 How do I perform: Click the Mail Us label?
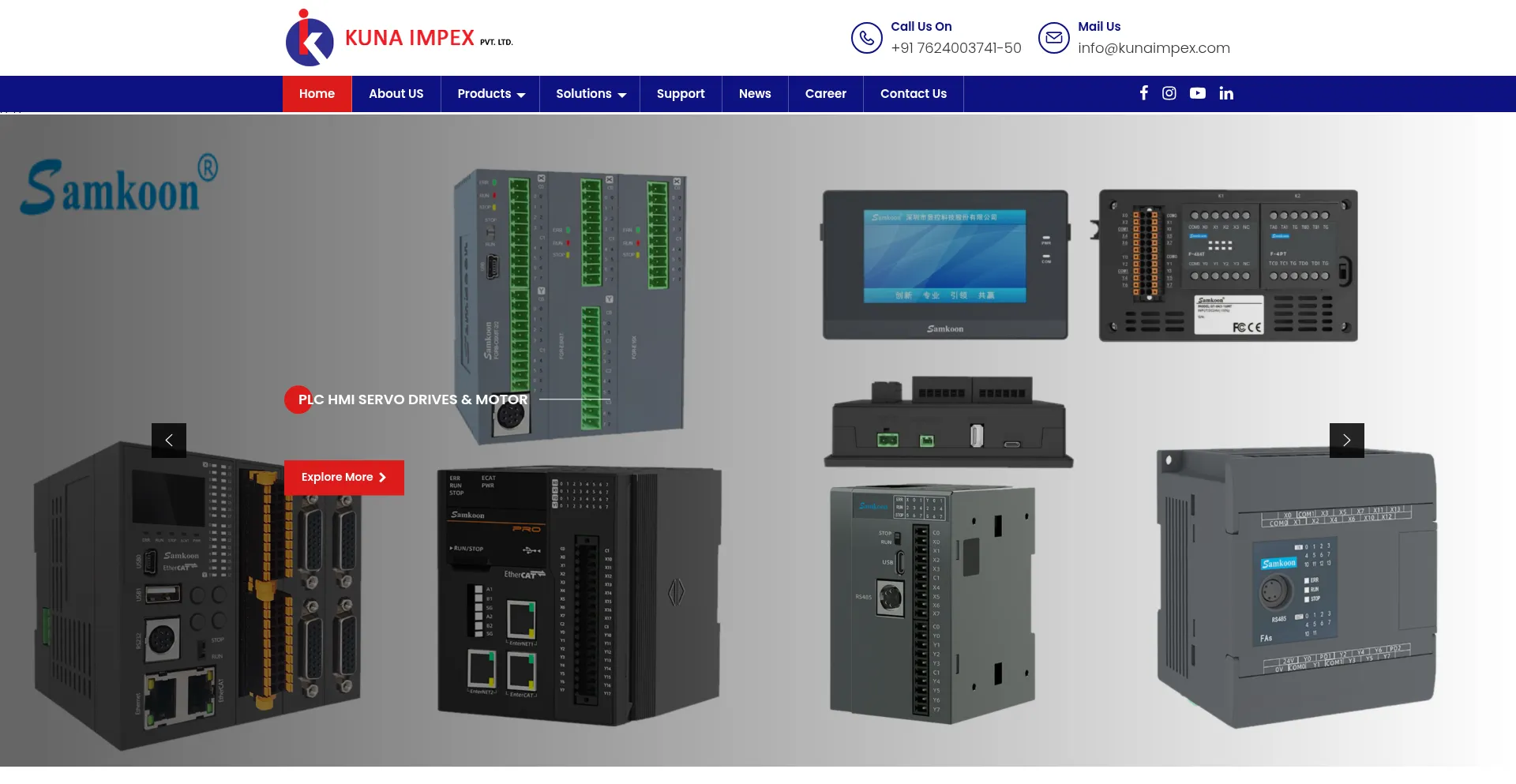pos(1099,26)
